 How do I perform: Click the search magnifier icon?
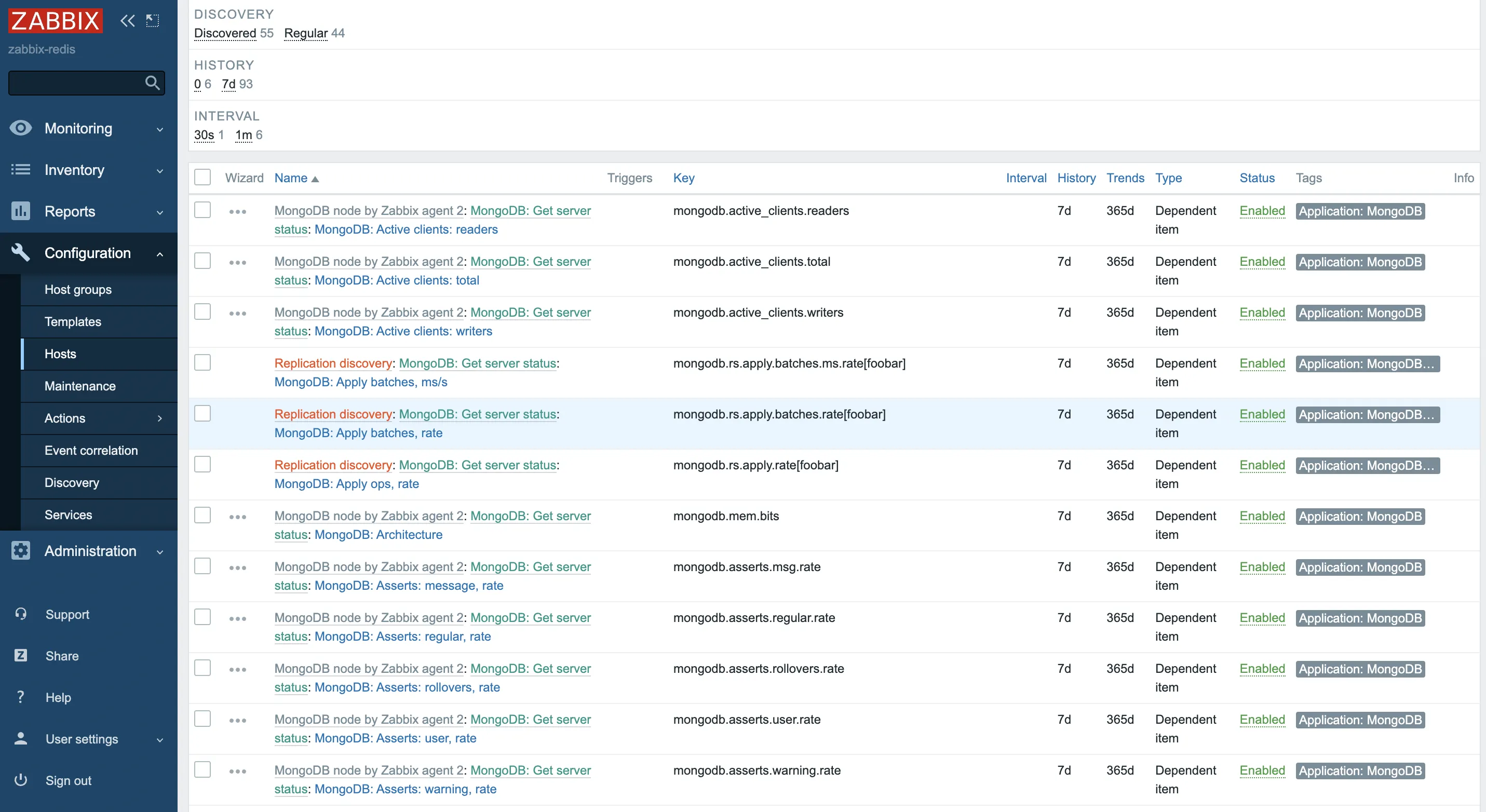(152, 83)
